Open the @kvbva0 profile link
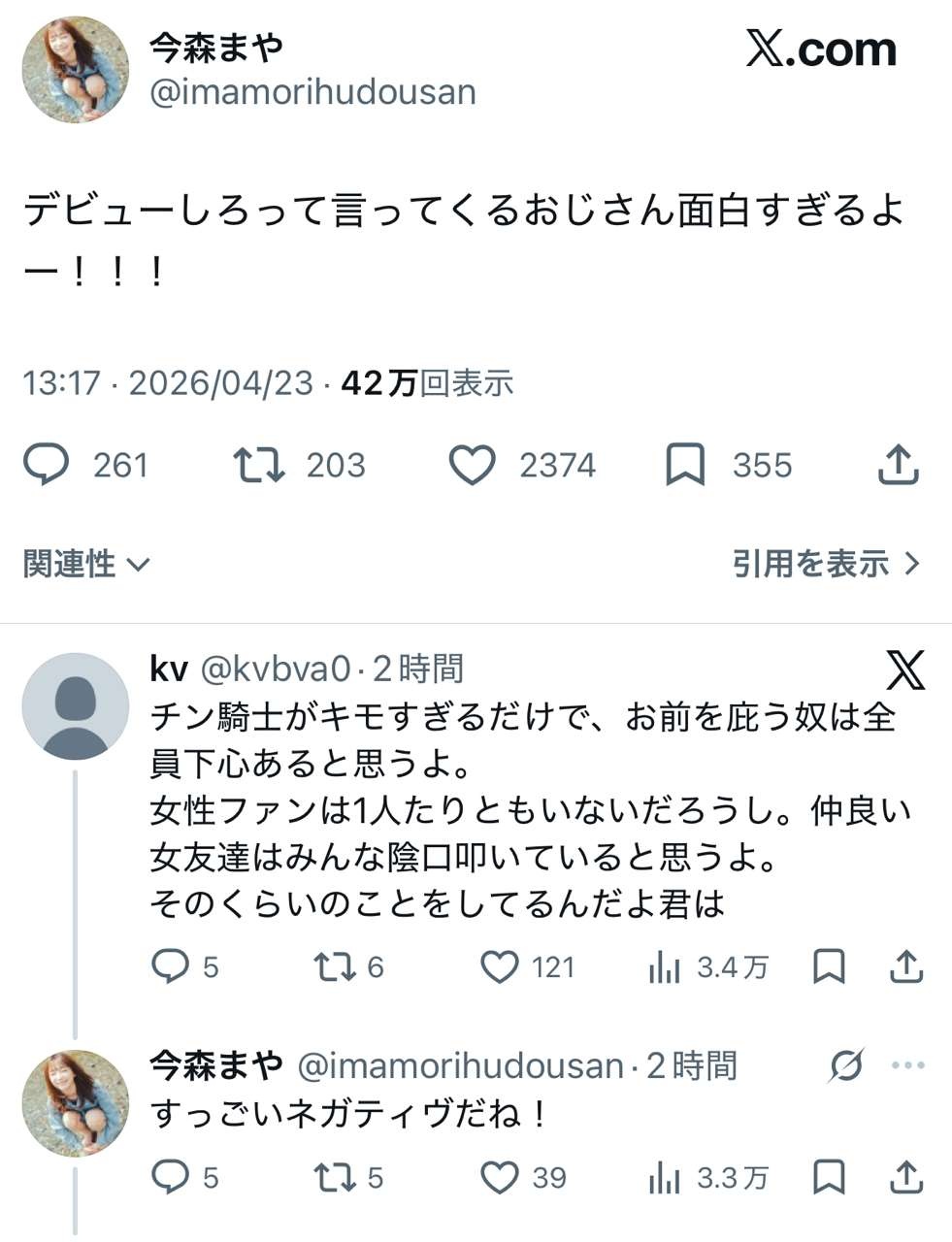 click(274, 669)
